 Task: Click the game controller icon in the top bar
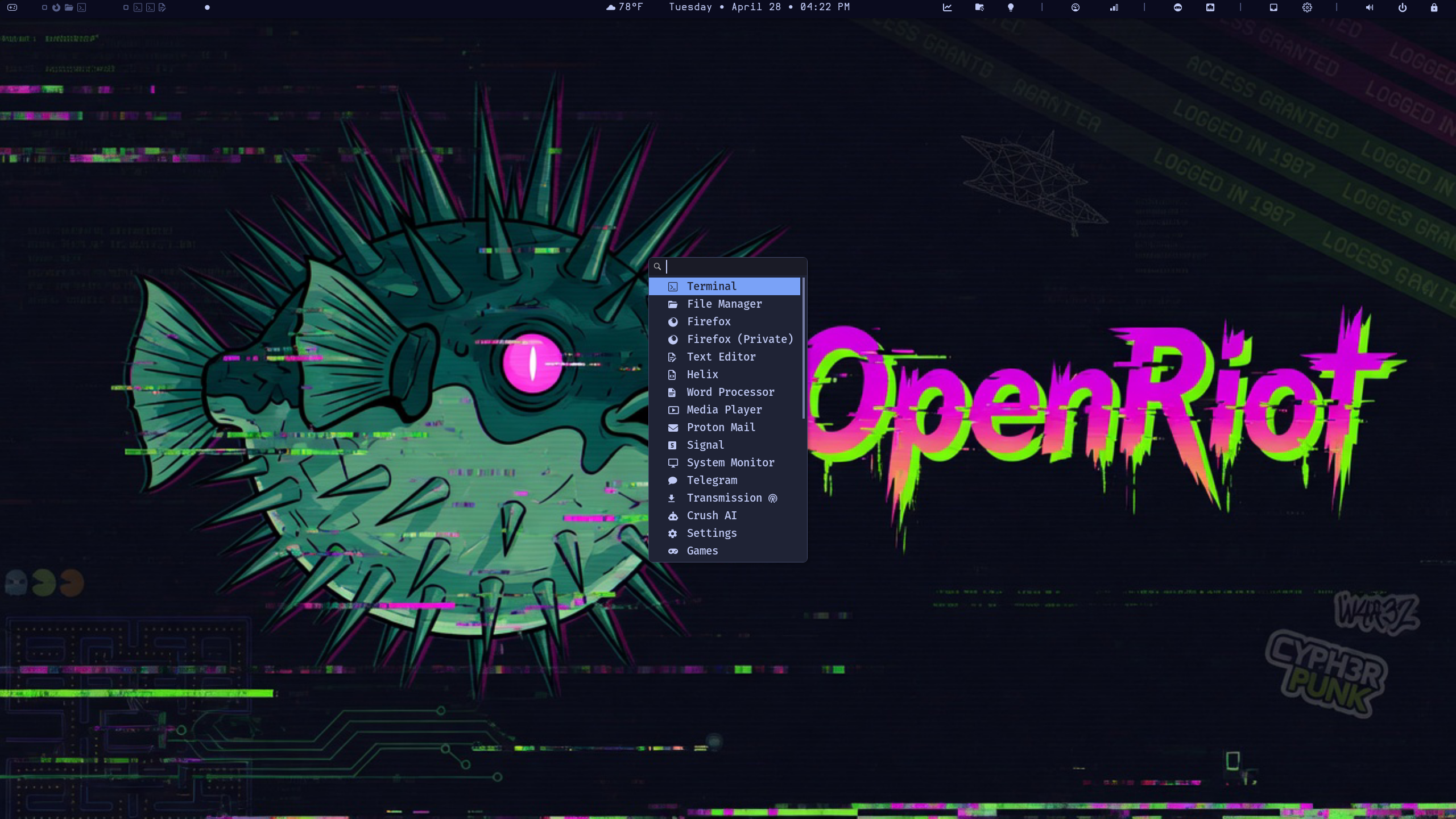point(12,7)
